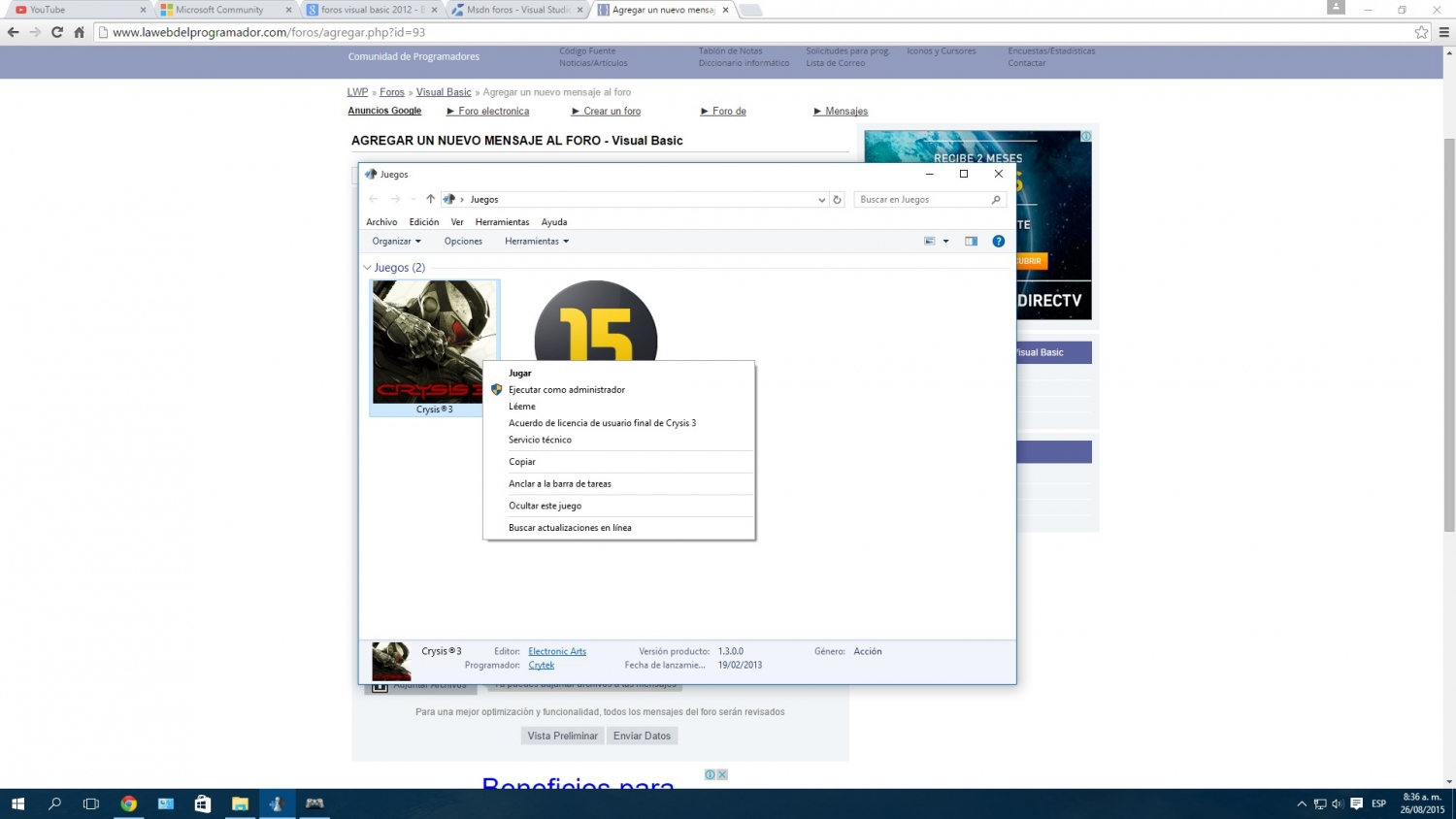Open Task View on the taskbar
The width and height of the screenshot is (1456, 819).
[91, 803]
